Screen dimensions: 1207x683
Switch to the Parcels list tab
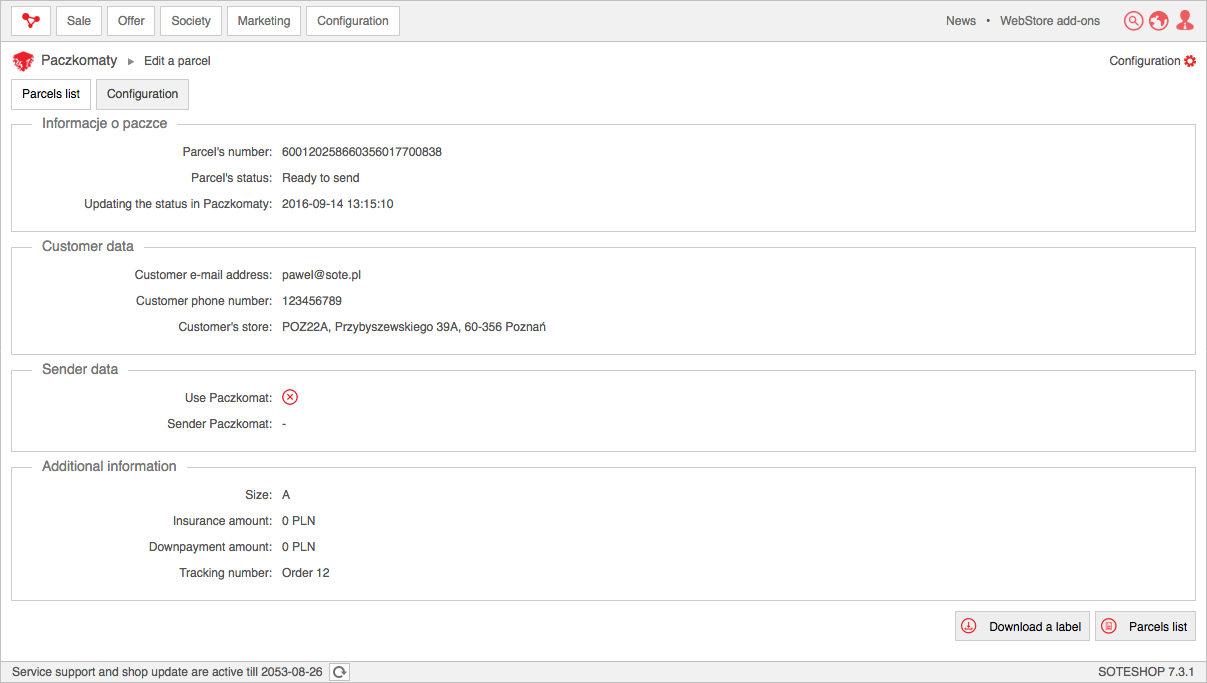point(51,94)
